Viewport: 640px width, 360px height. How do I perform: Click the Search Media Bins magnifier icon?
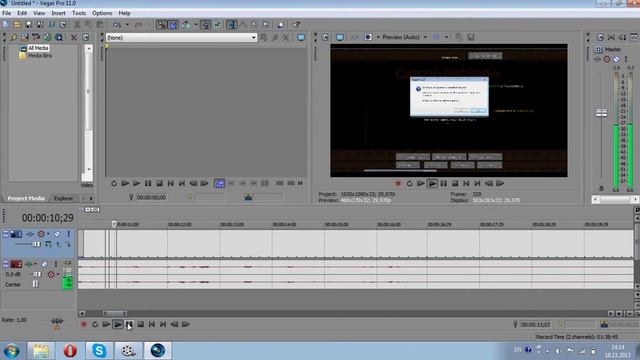(x=59, y=37)
